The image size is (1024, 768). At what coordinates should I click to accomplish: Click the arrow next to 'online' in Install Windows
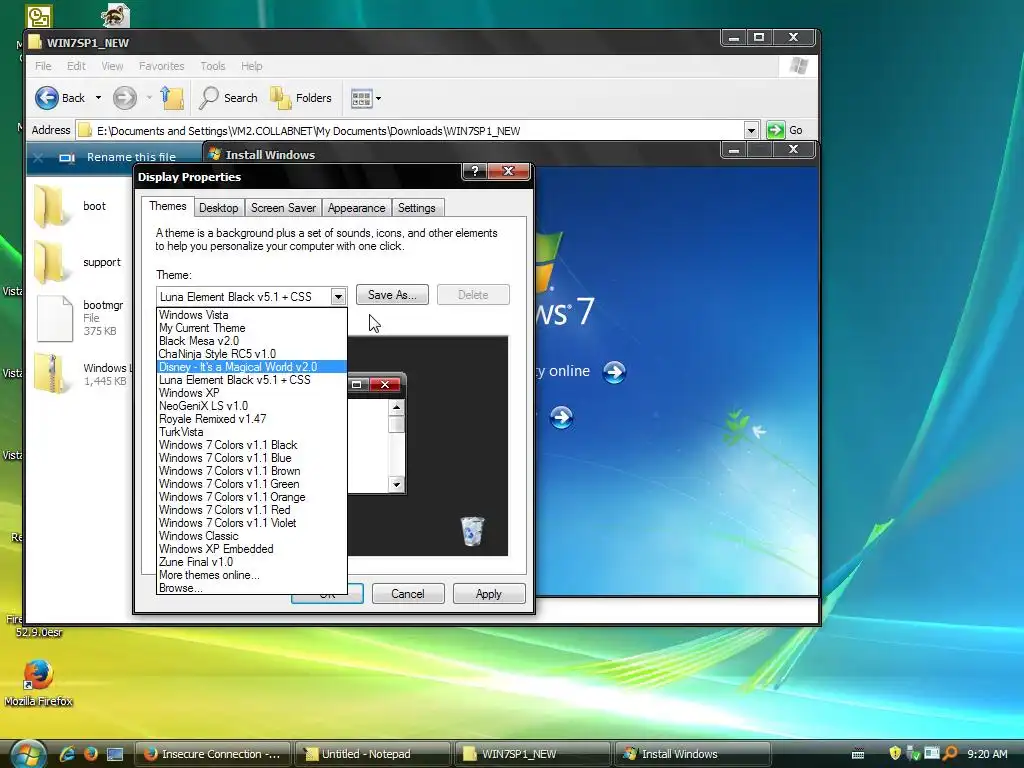click(614, 372)
